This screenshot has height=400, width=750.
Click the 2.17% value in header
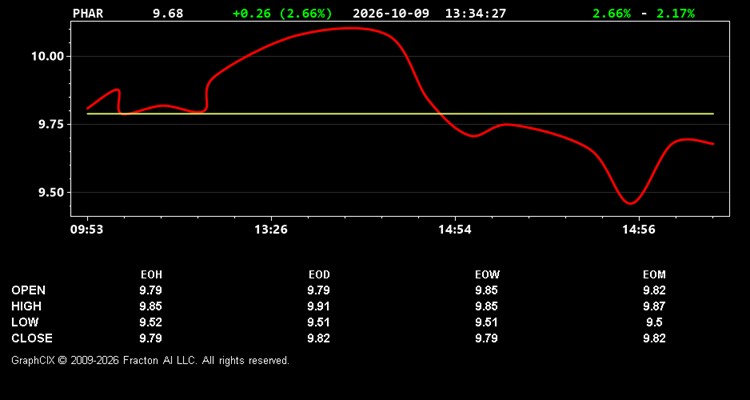[675, 13]
